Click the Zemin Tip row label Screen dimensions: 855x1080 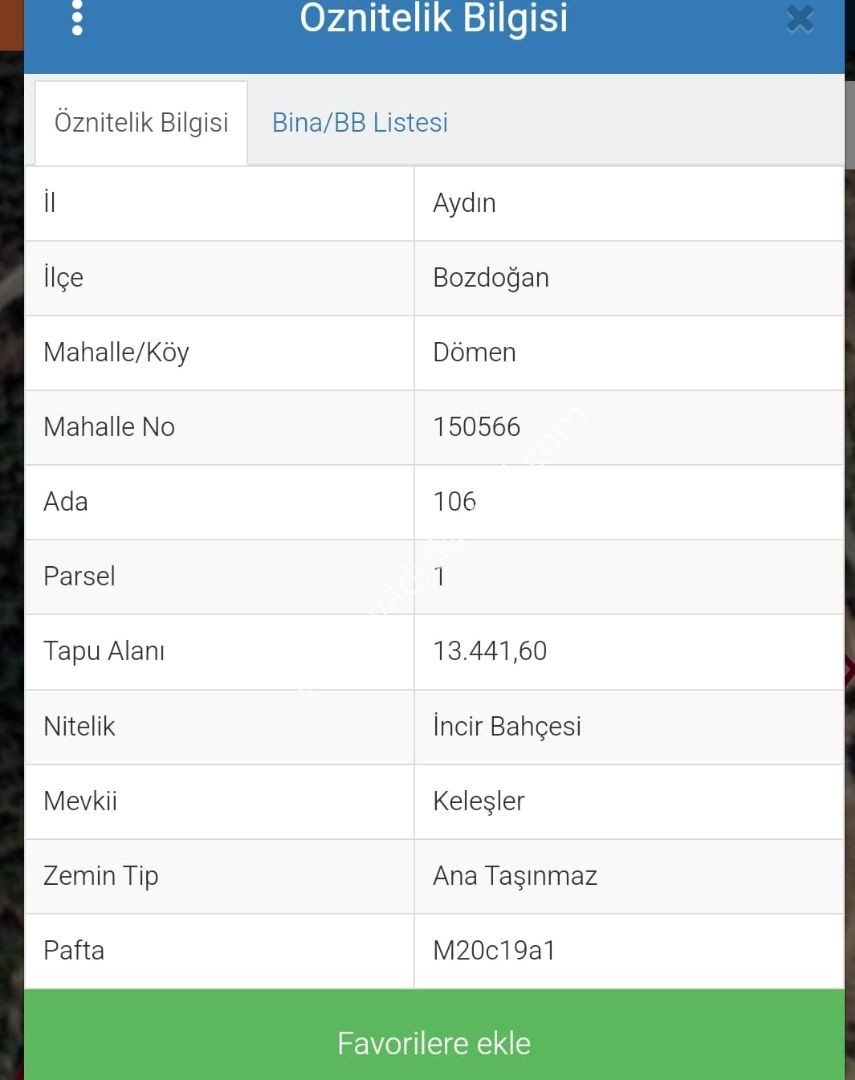coord(101,876)
